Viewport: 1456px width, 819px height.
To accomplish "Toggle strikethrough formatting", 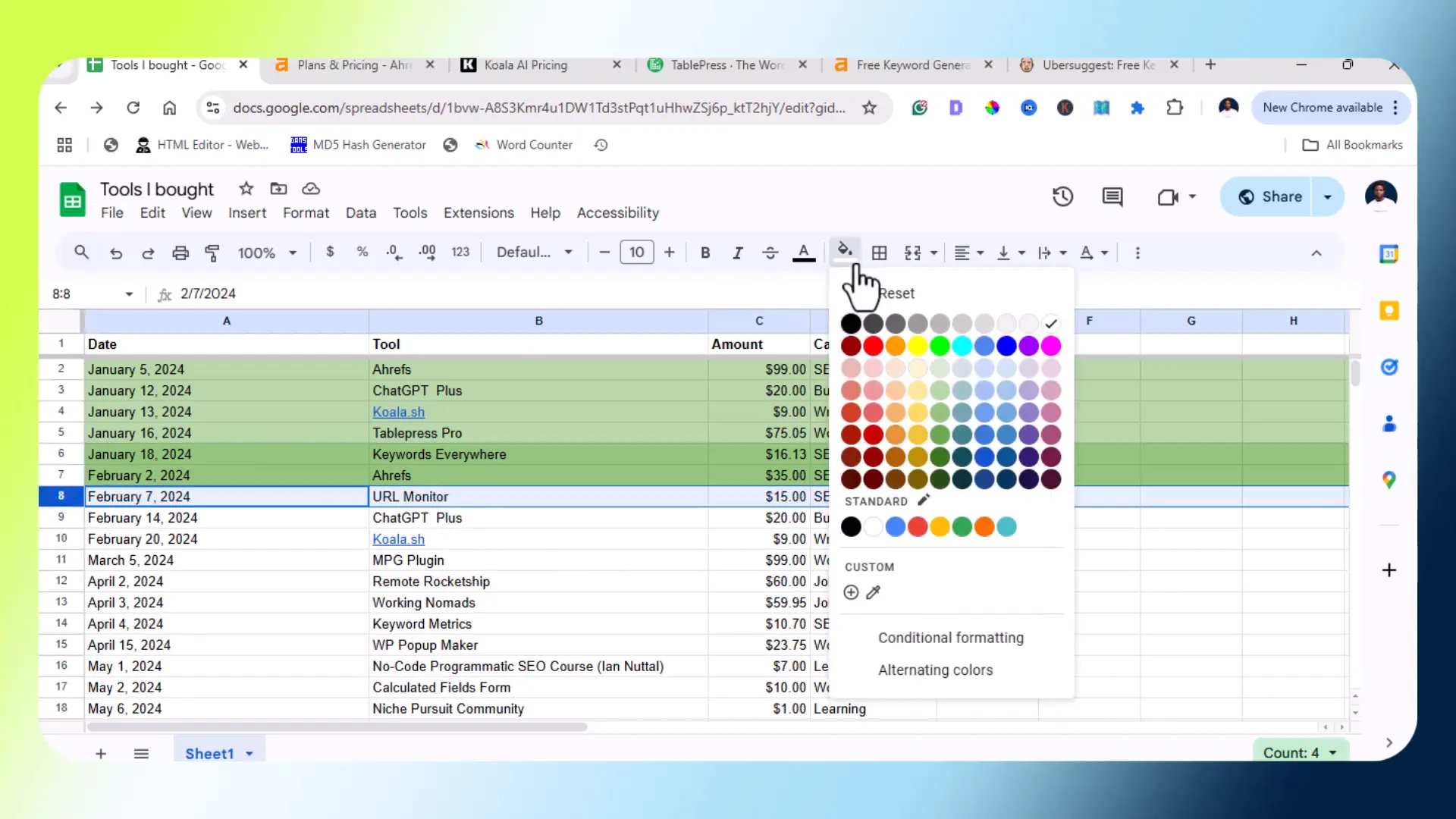I will click(770, 253).
